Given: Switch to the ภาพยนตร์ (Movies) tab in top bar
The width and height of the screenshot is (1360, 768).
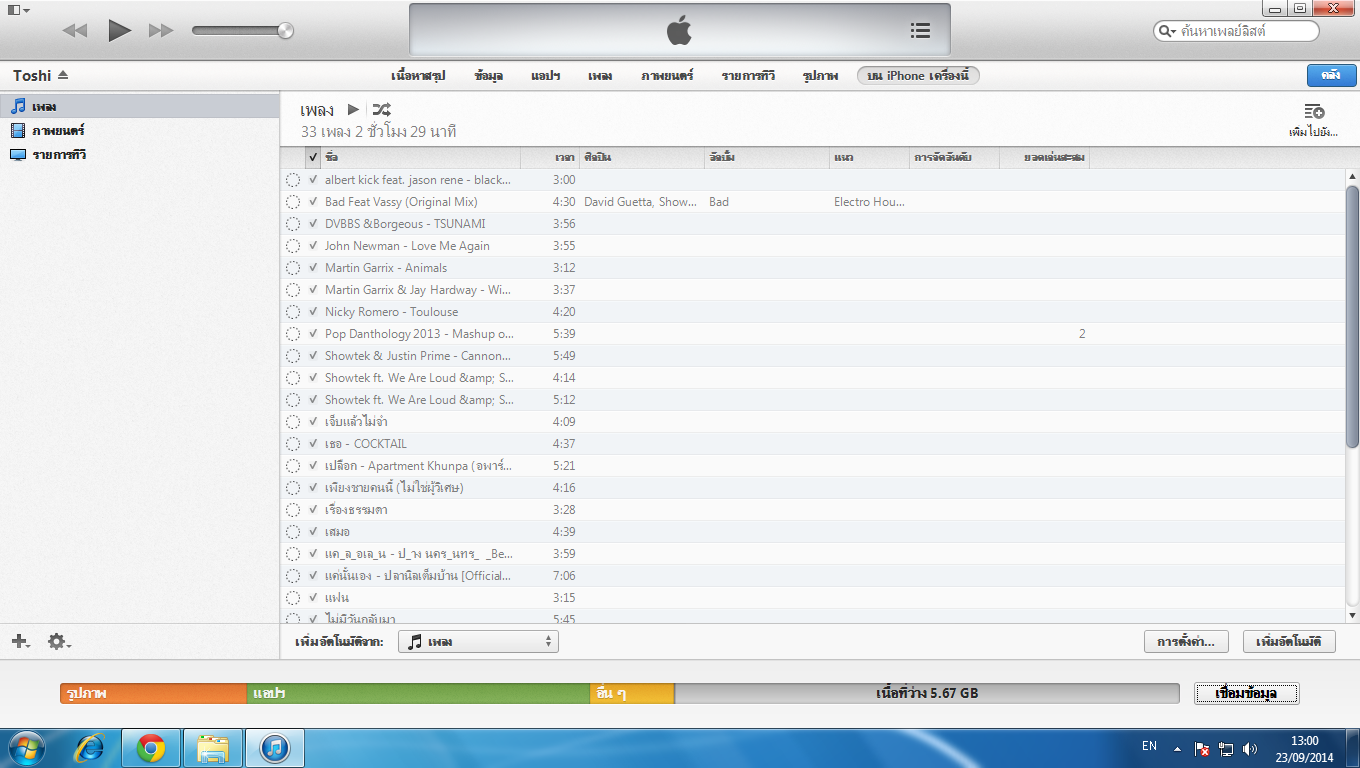Looking at the screenshot, I should click(667, 76).
